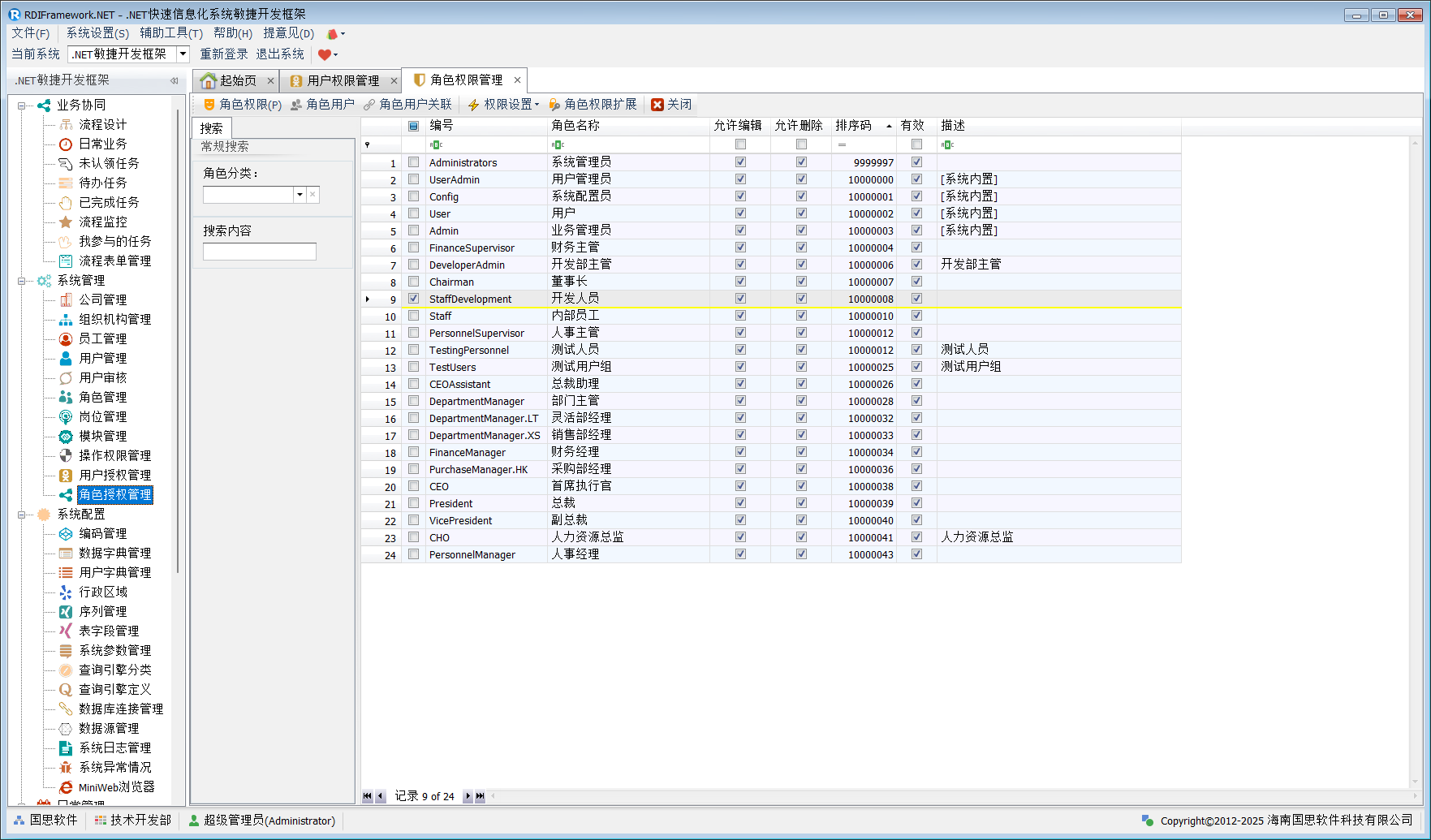
Task: Open 角色用户关联 link icon in toolbar
Action: [369, 105]
